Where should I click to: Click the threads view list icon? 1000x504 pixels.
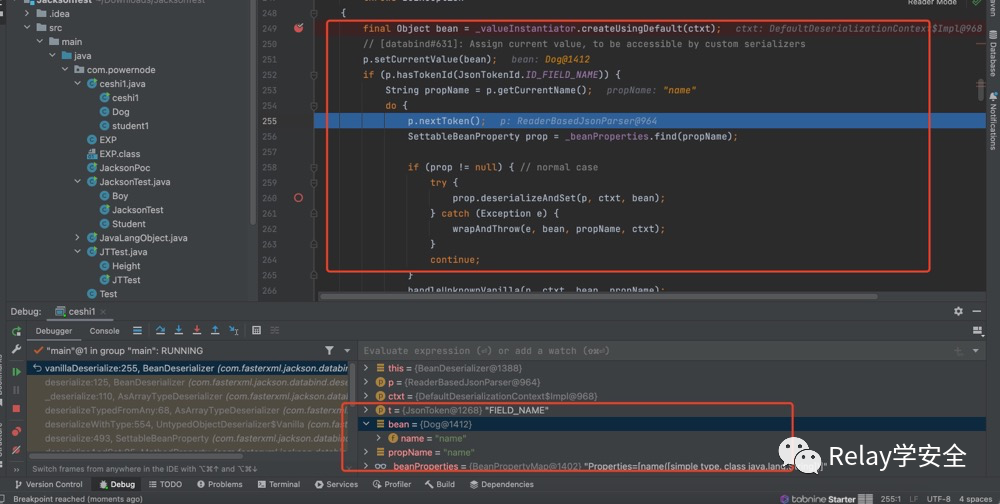[x=137, y=330]
